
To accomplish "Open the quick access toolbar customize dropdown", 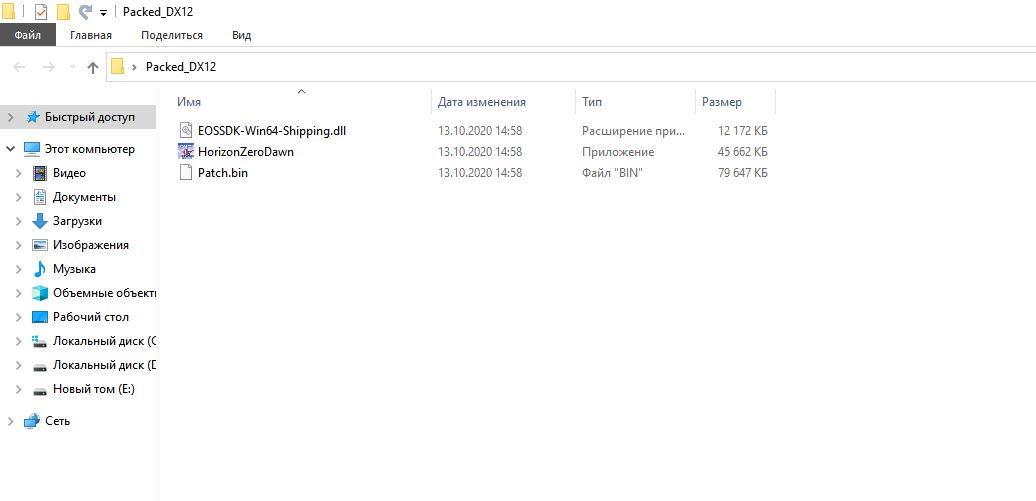I will point(104,13).
